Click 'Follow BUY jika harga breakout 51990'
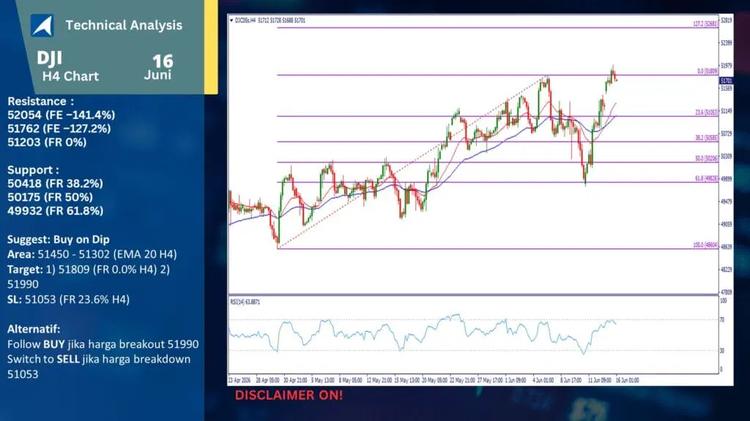 [103, 344]
